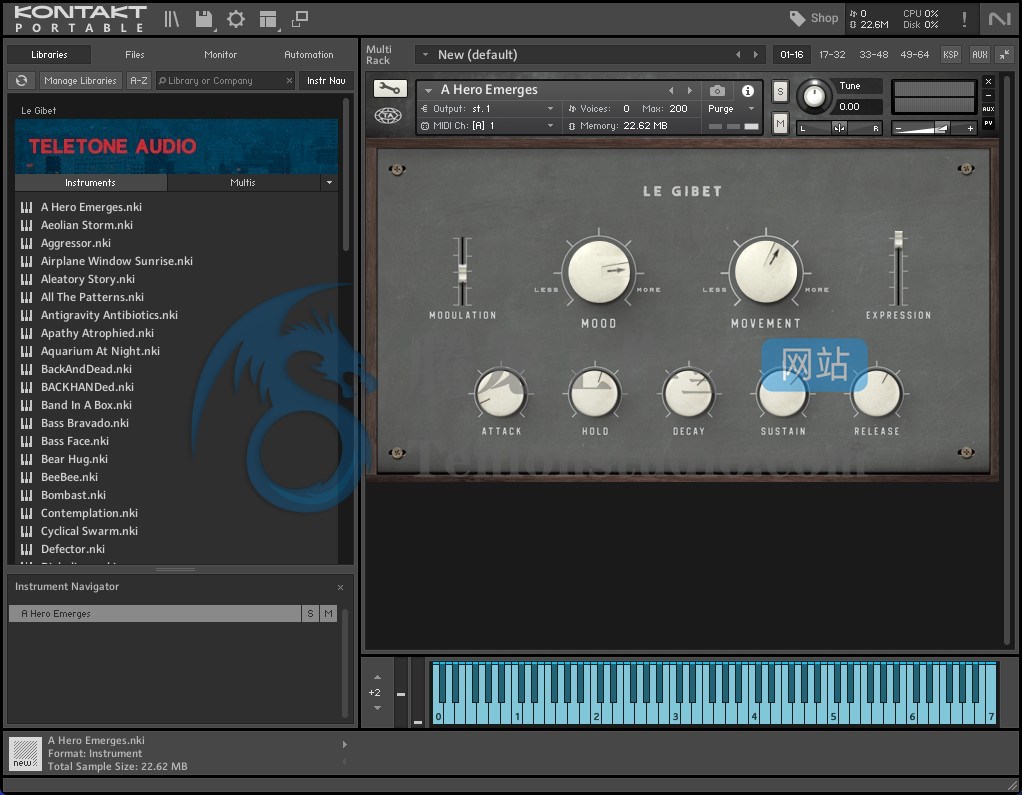Select the Instruments tab in library
Viewport: 1022px width, 795px height.
[90, 183]
